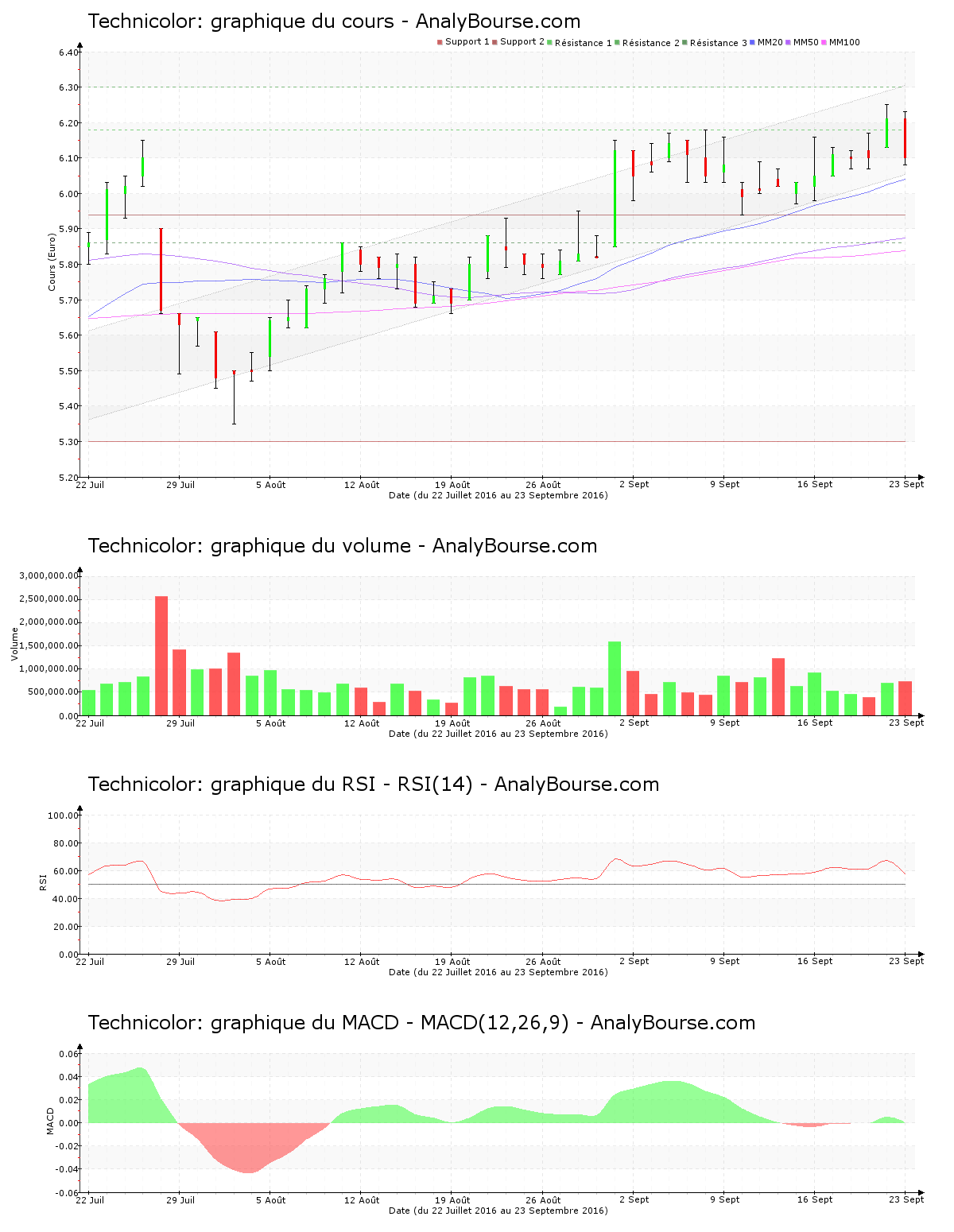The width and height of the screenshot is (954, 1232).
Task: Click the long red candlestick after 22 Juil rally
Action: point(161,270)
